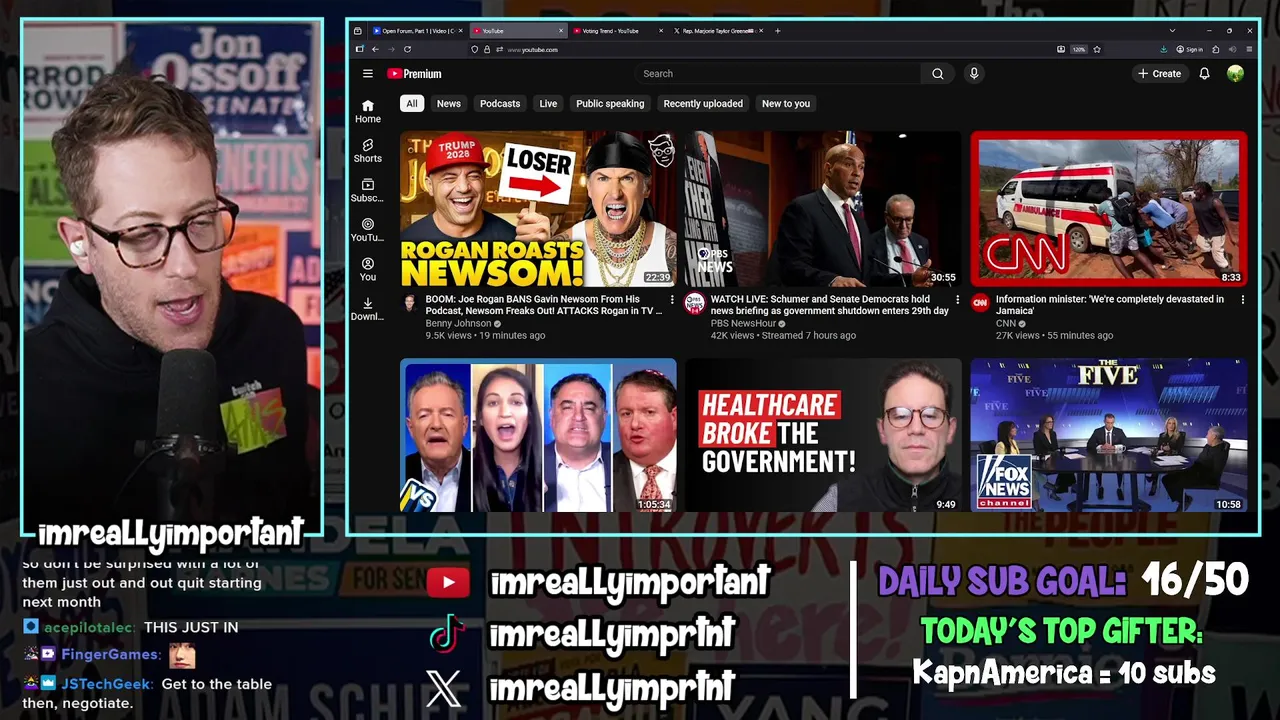1280x720 pixels.
Task: Open Fox News The Five thumbnail
Action: (x=1109, y=435)
